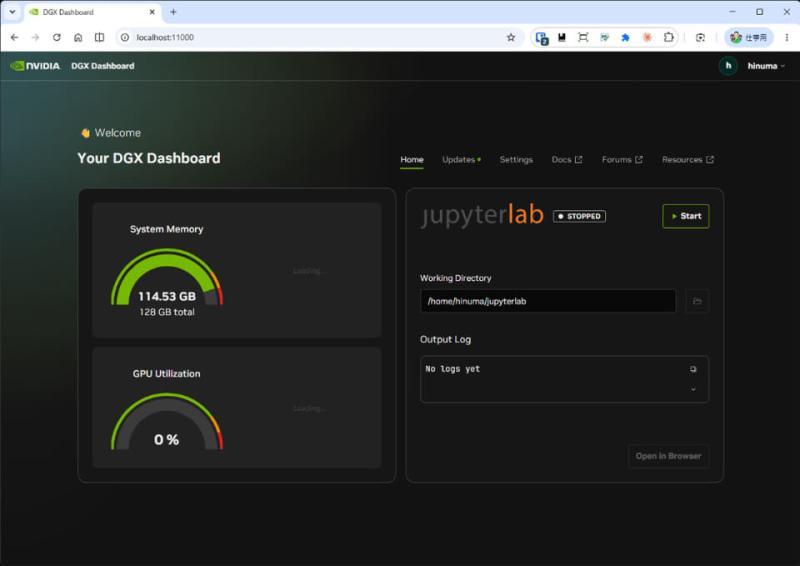
Task: Go back with browser back arrow
Action: [x=14, y=37]
